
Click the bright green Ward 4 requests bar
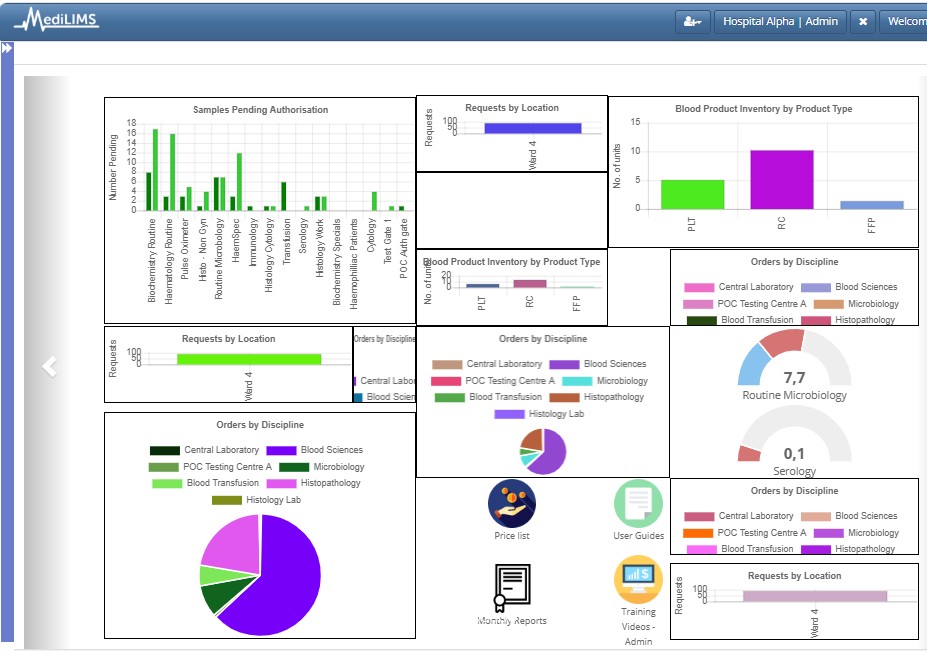(249, 359)
